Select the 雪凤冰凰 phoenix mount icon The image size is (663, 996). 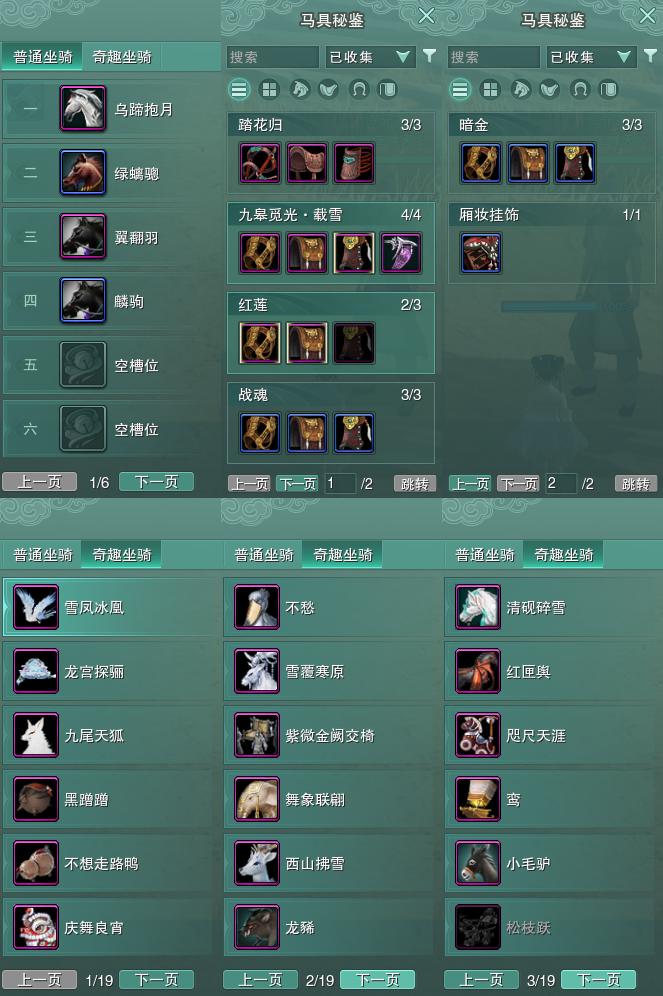tap(36, 607)
